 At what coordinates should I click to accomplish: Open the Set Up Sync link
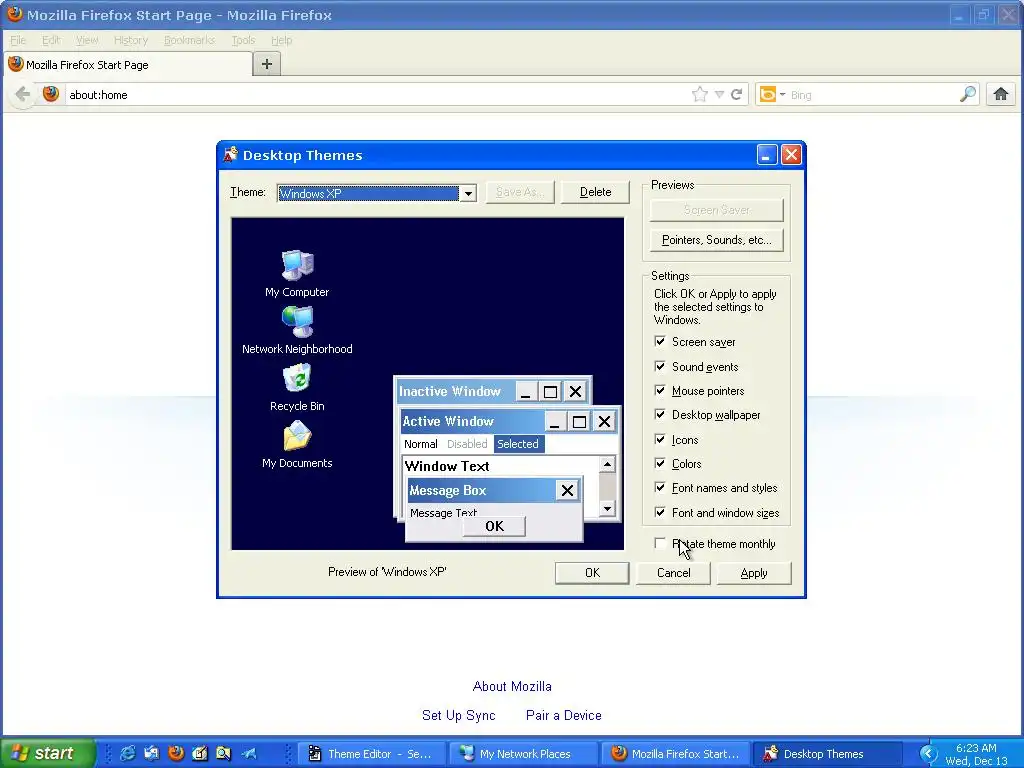(458, 715)
